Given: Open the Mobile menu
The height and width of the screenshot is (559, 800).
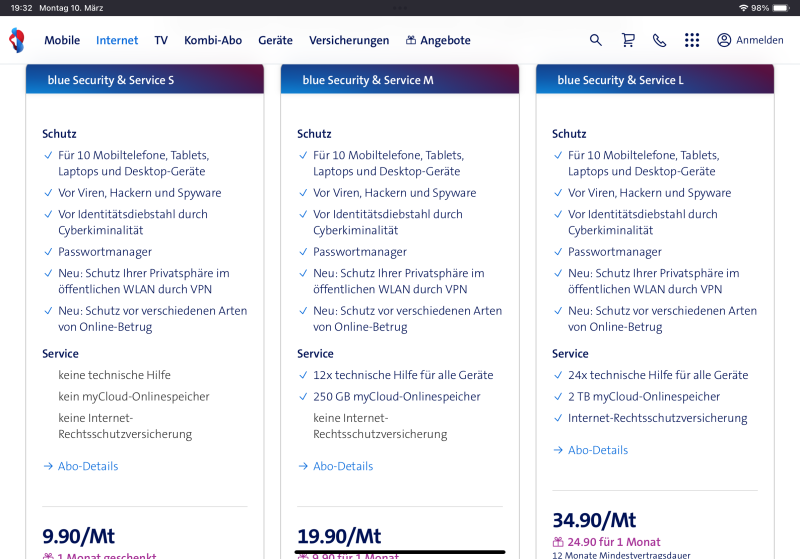Looking at the screenshot, I should point(62,40).
